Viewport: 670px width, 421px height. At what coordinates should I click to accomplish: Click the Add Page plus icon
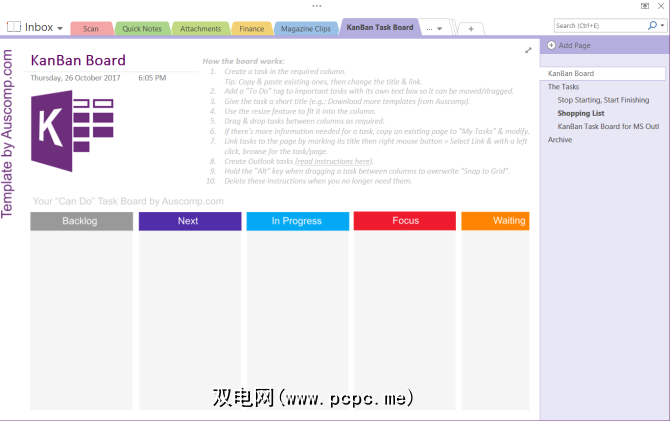pyautogui.click(x=552, y=46)
